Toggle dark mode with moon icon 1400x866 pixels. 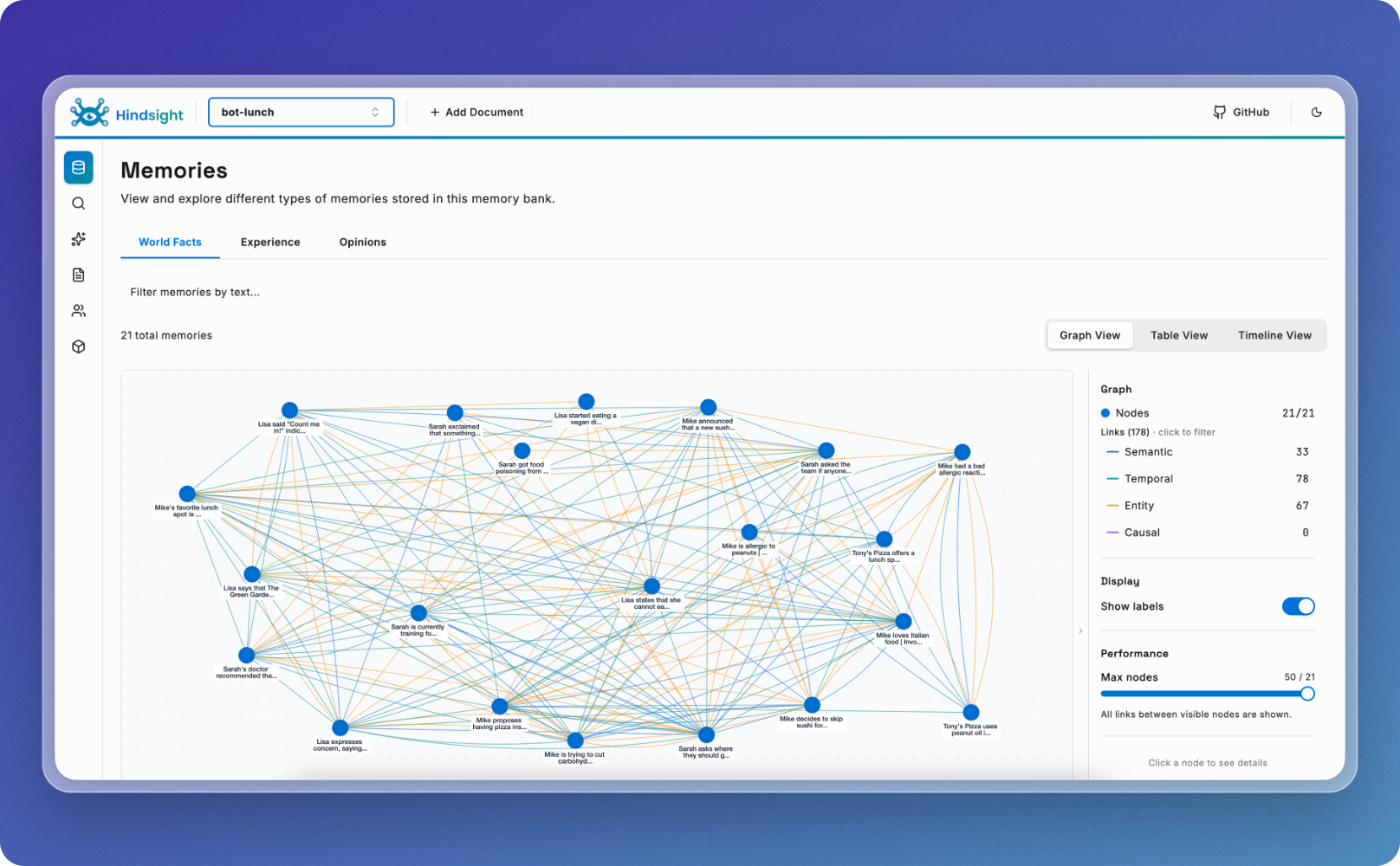click(x=1316, y=113)
